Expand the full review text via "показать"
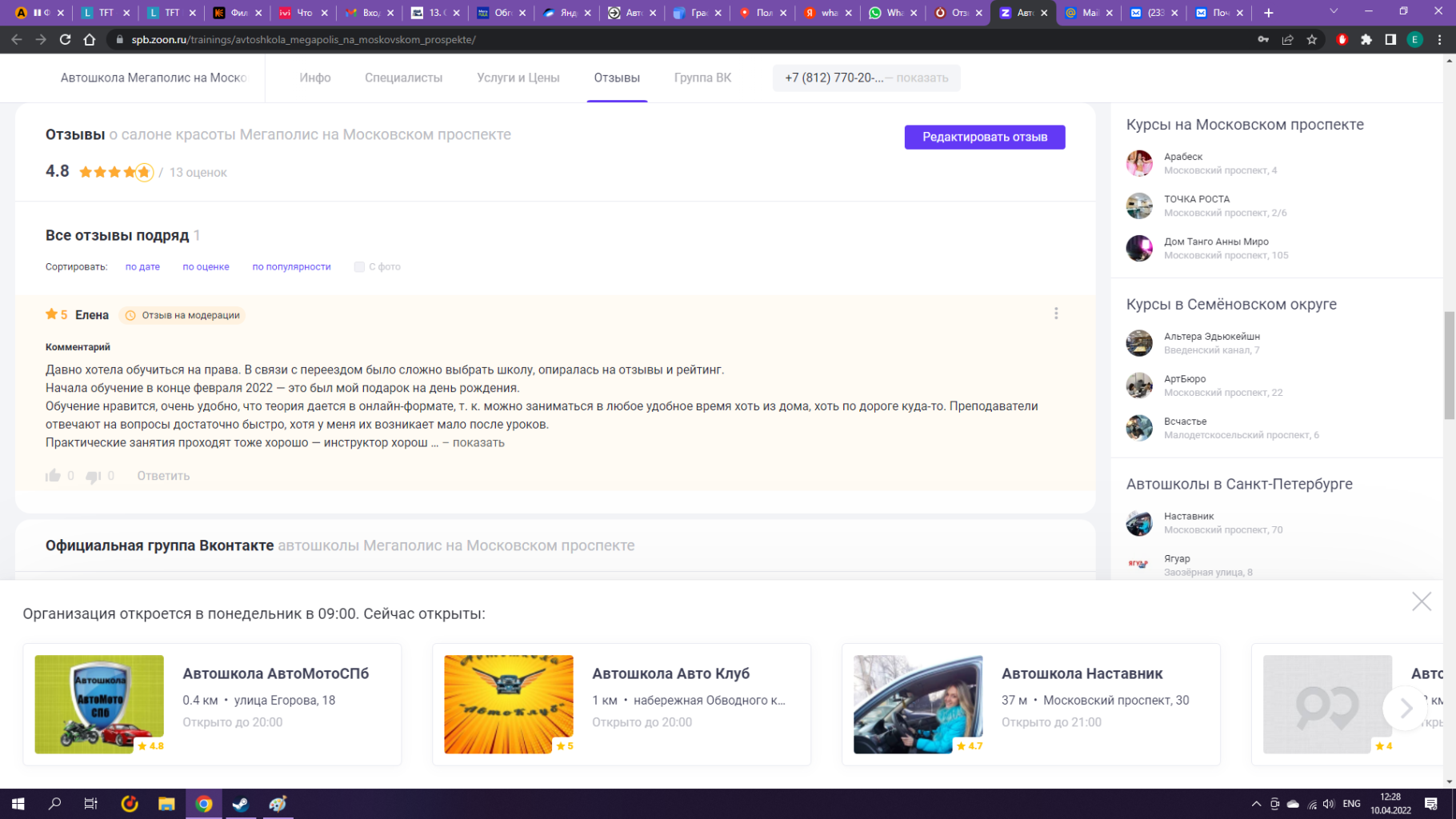Screen dimensions: 1456x819 pyautogui.click(x=478, y=443)
